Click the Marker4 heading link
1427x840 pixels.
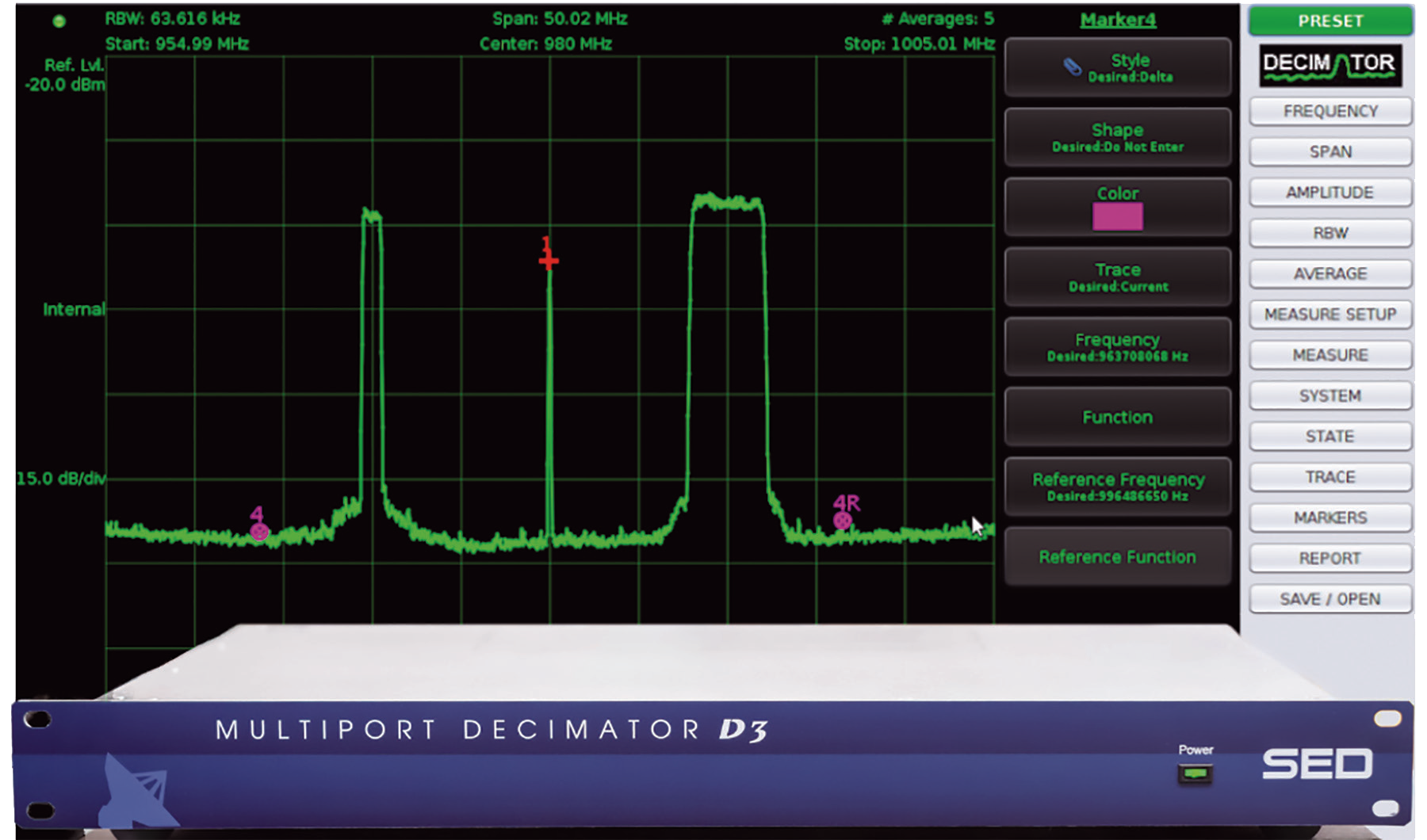coord(1118,20)
